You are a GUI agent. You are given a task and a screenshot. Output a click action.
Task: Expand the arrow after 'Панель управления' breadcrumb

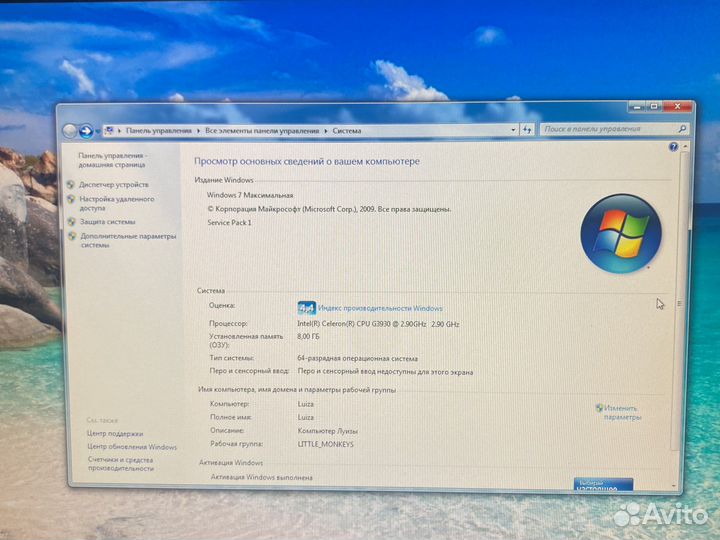[x=198, y=131]
